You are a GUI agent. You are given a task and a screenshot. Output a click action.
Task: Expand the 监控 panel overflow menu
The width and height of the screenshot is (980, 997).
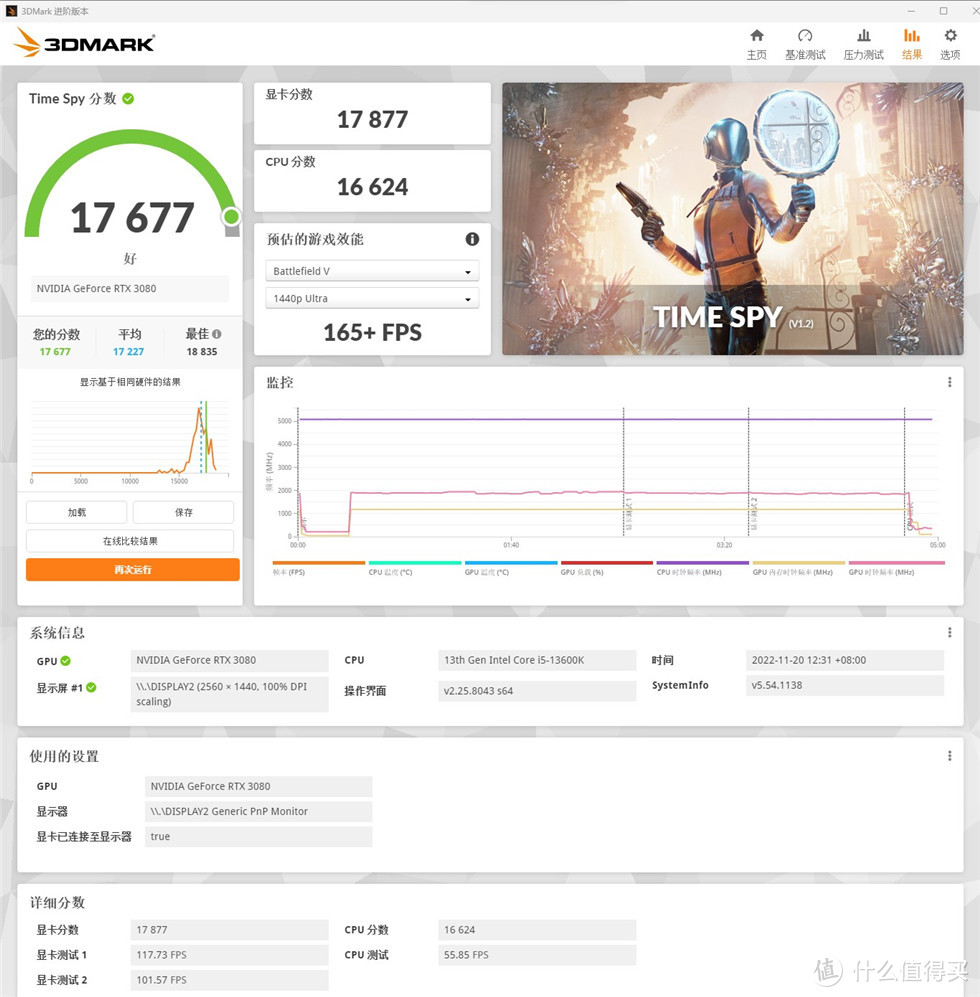click(948, 382)
